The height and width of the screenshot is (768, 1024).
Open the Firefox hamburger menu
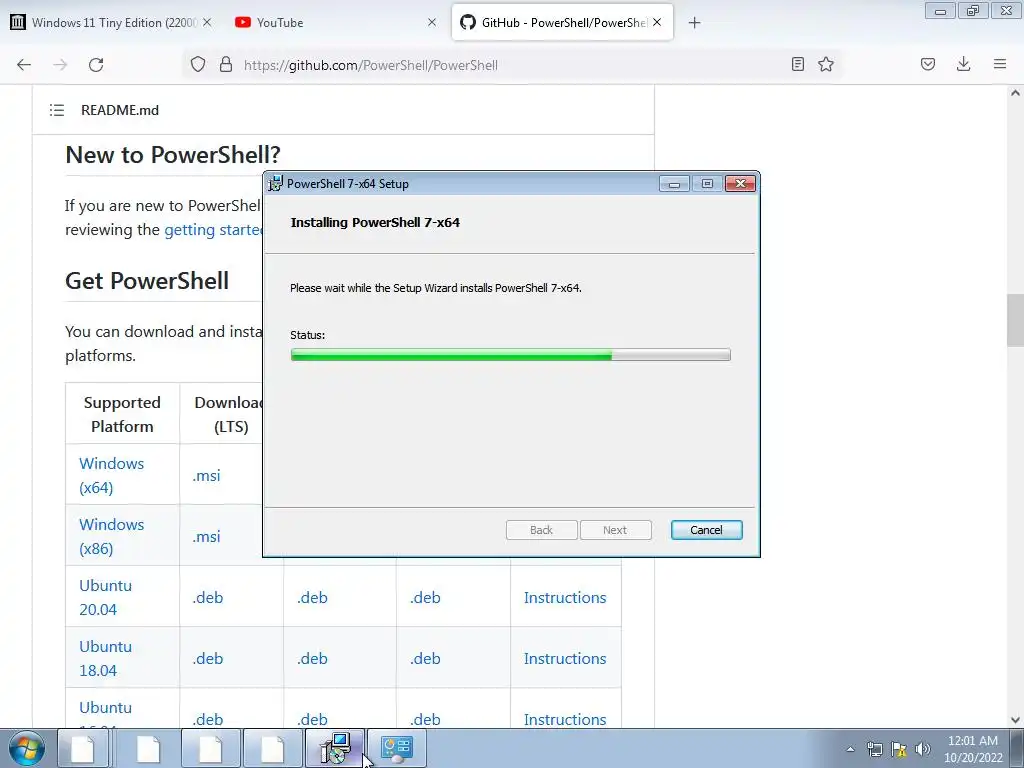click(x=1000, y=64)
